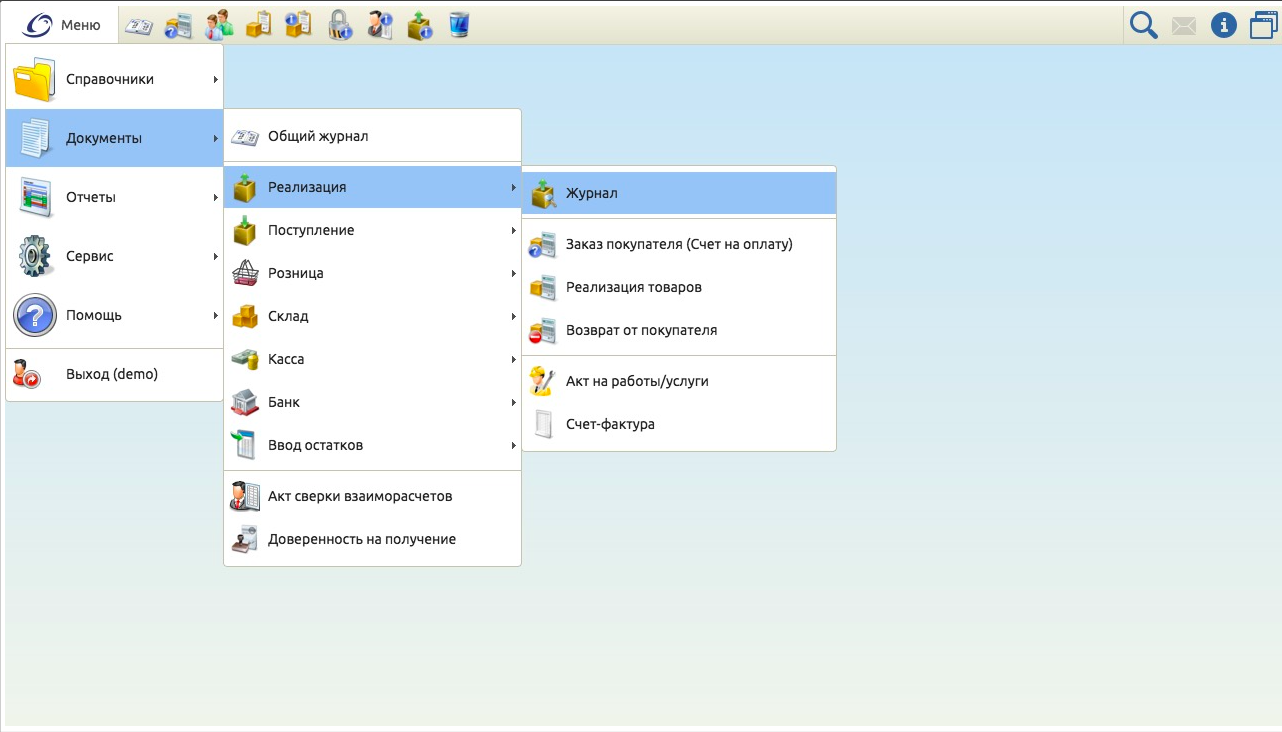Click the open journal book toolbar icon

(138, 25)
